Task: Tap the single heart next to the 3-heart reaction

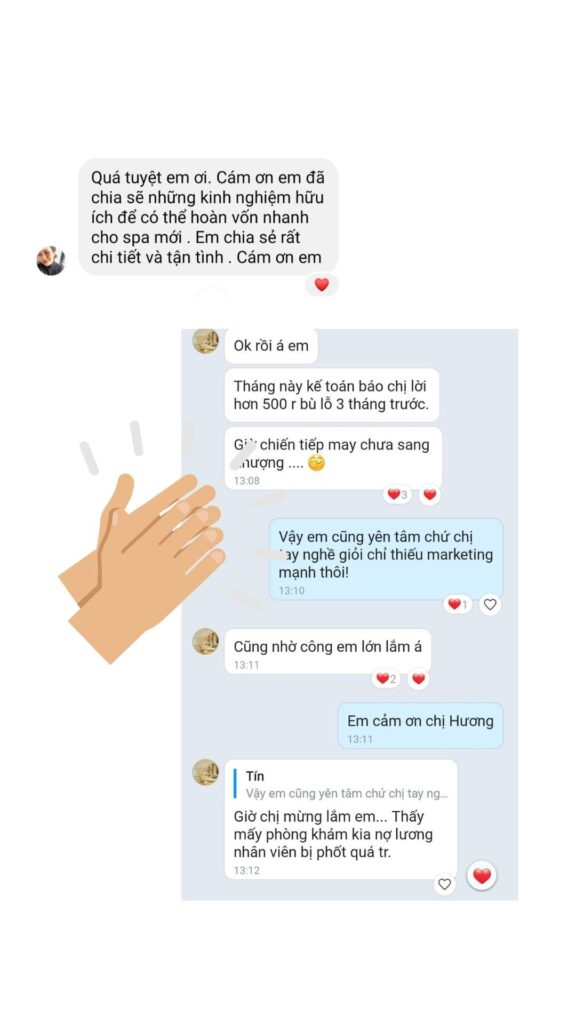Action: point(429,494)
